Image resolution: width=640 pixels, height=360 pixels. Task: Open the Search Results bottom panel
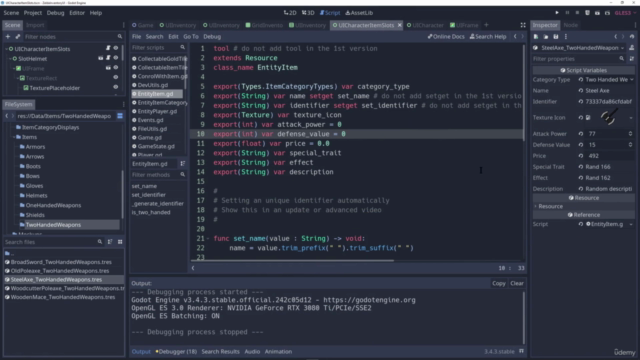pos(220,351)
